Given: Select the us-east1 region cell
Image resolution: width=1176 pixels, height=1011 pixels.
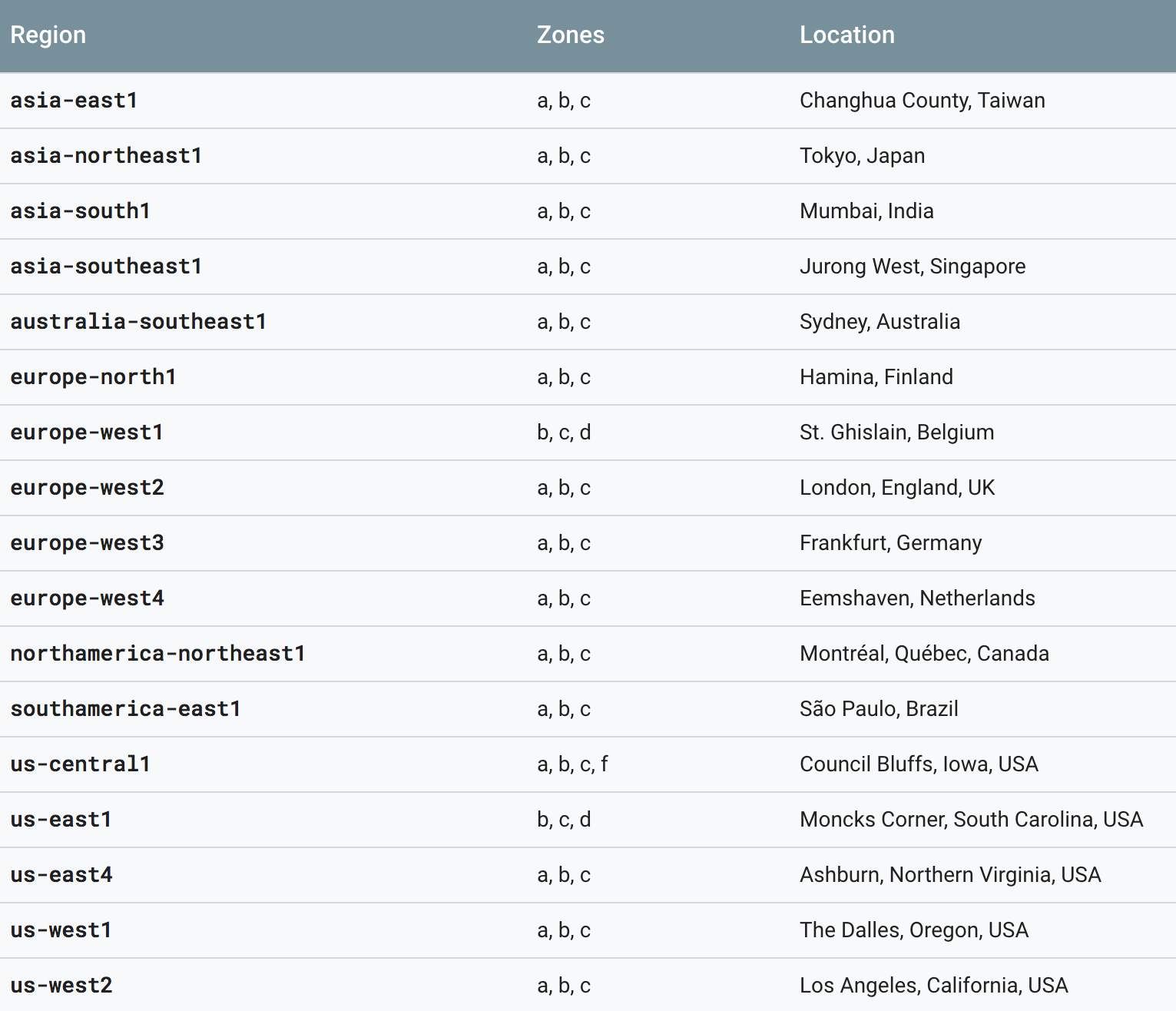Looking at the screenshot, I should coord(61,820).
